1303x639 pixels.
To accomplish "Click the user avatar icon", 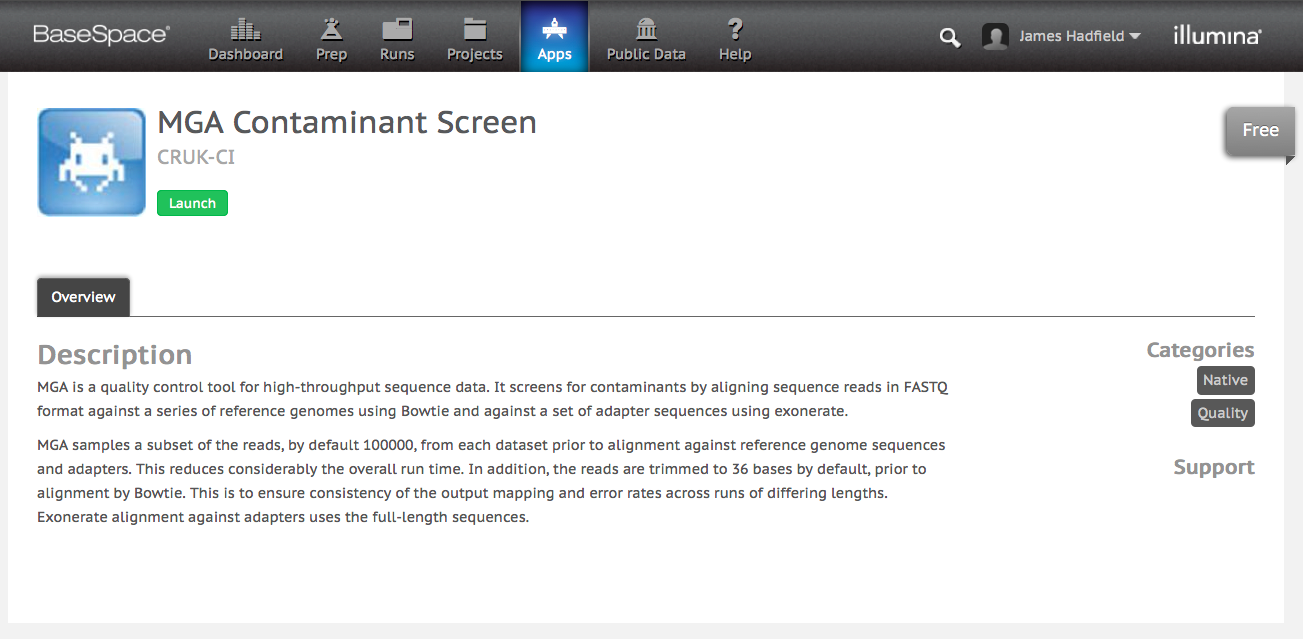I will tap(995, 37).
